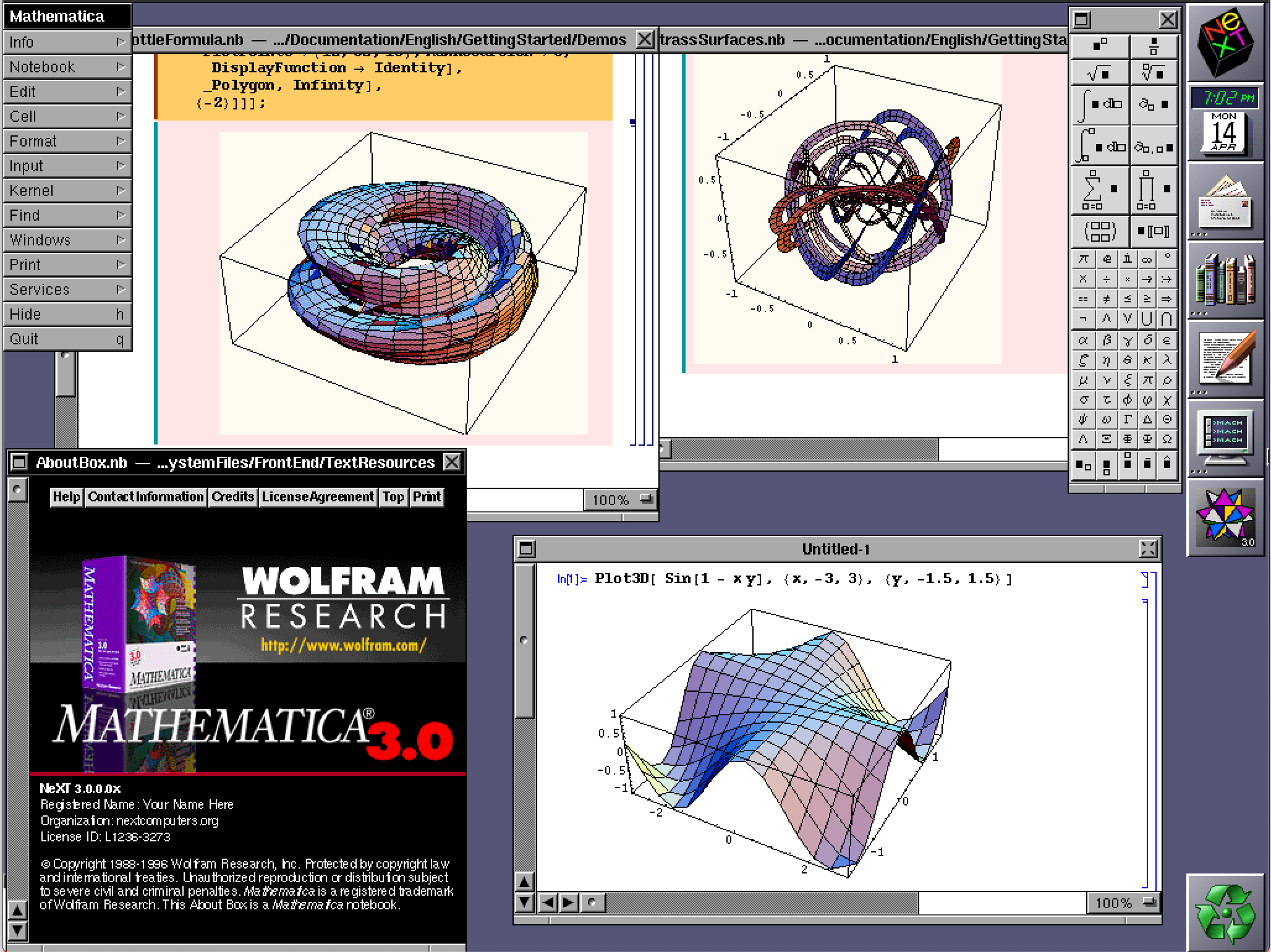Insert the infinity symbol from palette
Image resolution: width=1271 pixels, height=952 pixels.
1147,259
